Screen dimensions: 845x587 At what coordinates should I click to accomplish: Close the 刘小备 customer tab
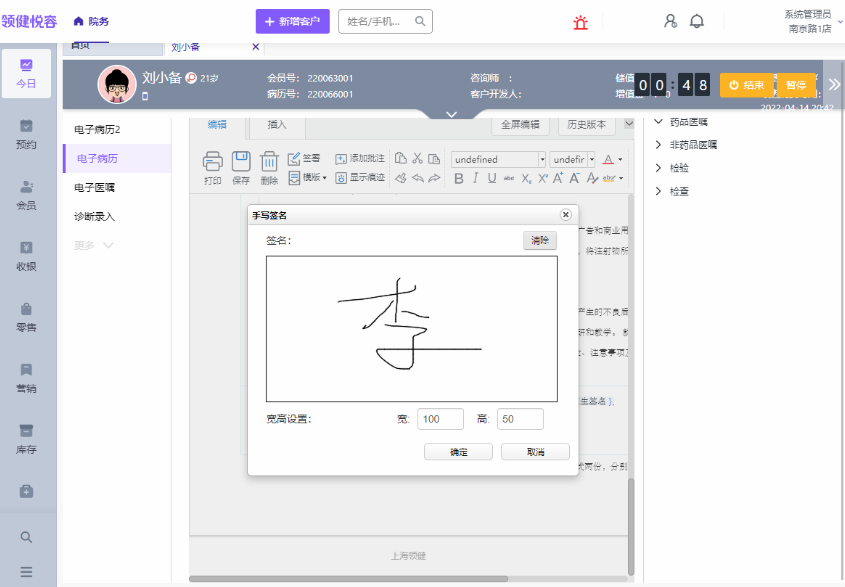256,47
